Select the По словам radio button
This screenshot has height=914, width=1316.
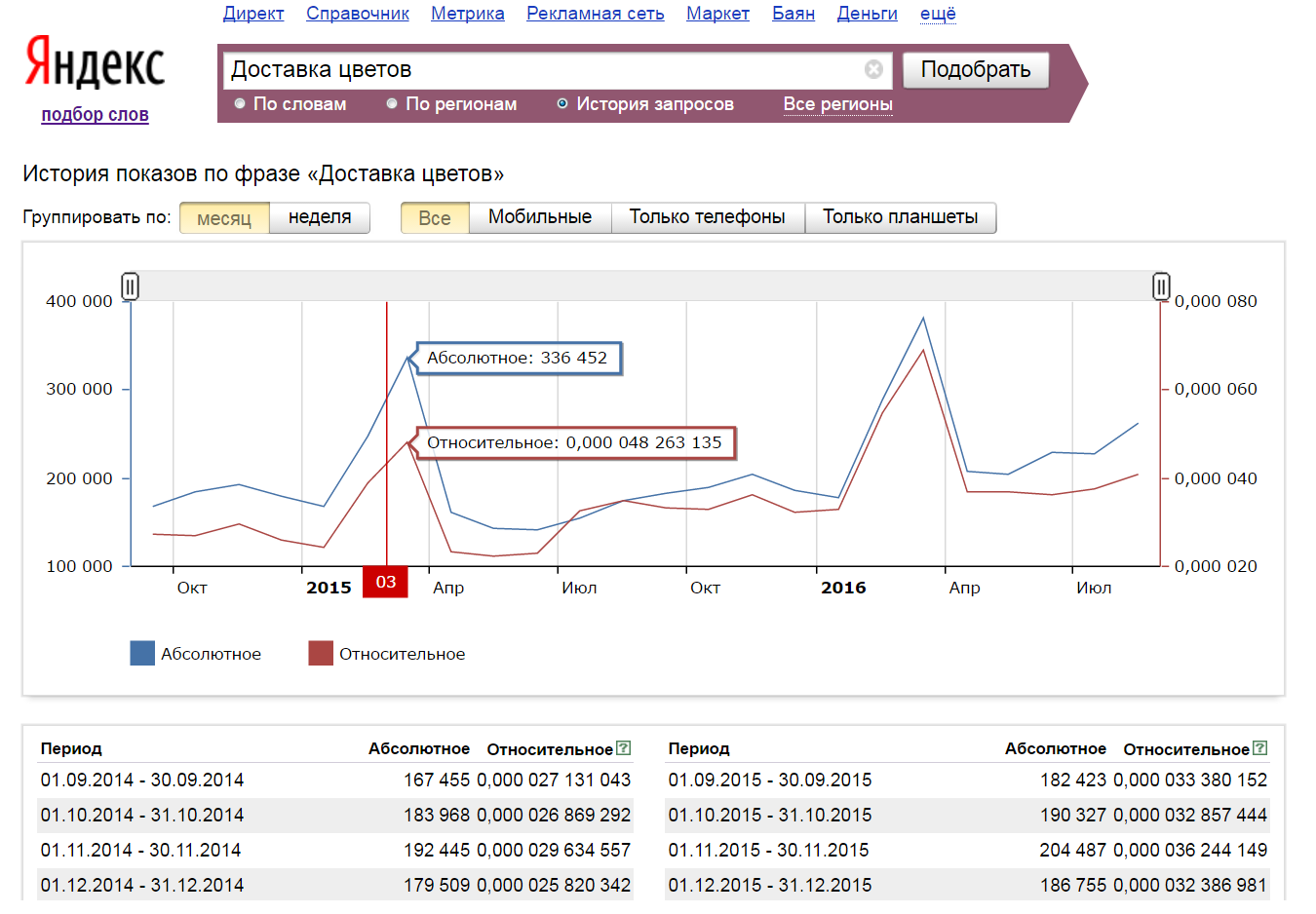click(x=240, y=104)
